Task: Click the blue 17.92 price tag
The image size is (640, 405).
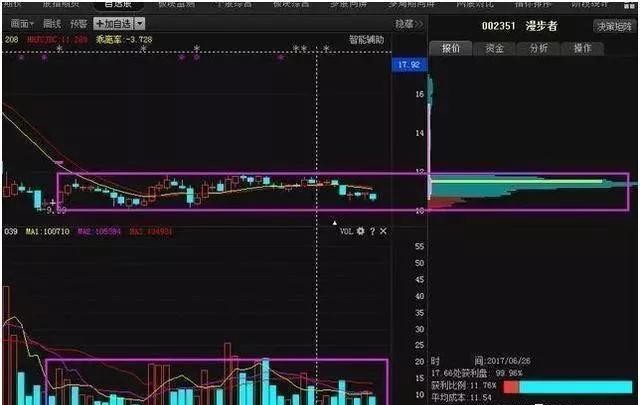Action: 409,65
